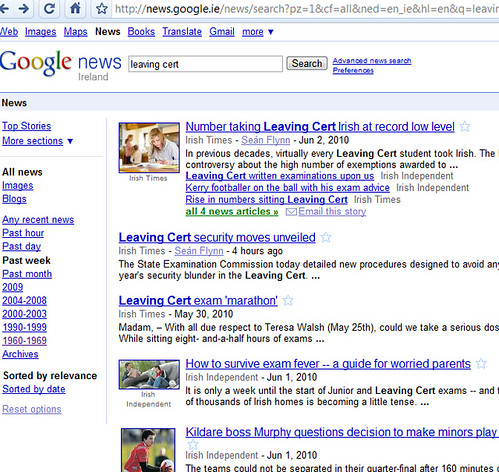Open Maps in the top navigation bar
Viewport: 499px width, 472px height.
(x=76, y=32)
